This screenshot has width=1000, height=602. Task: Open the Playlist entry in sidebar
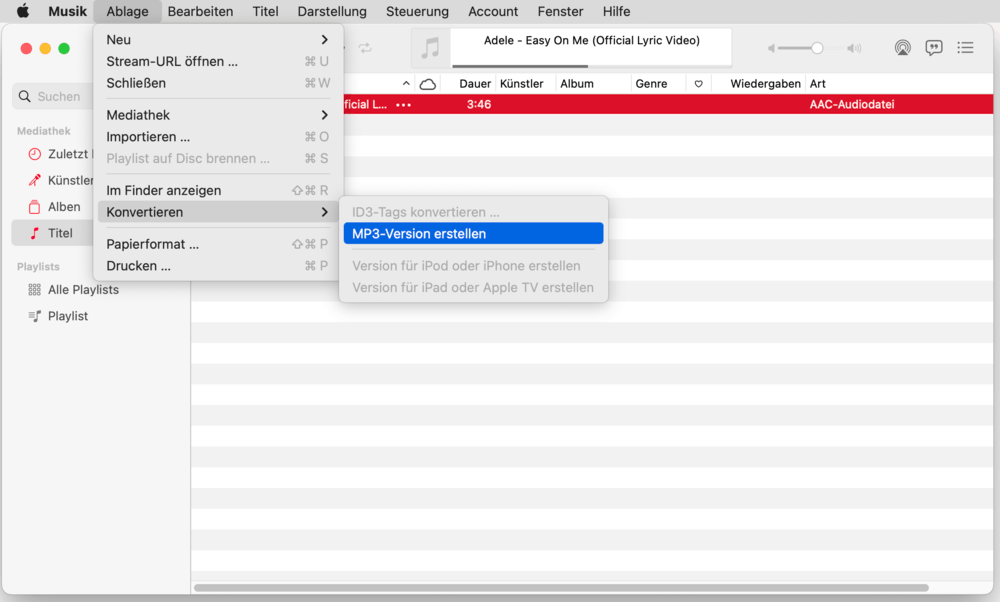68,316
